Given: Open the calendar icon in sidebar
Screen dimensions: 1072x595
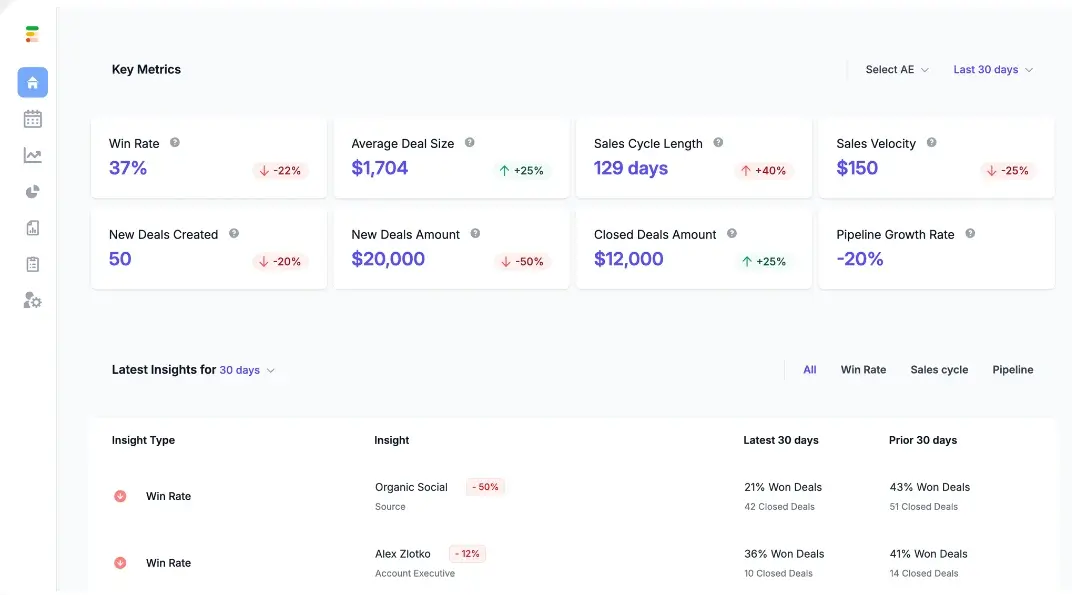Looking at the screenshot, I should (32, 119).
